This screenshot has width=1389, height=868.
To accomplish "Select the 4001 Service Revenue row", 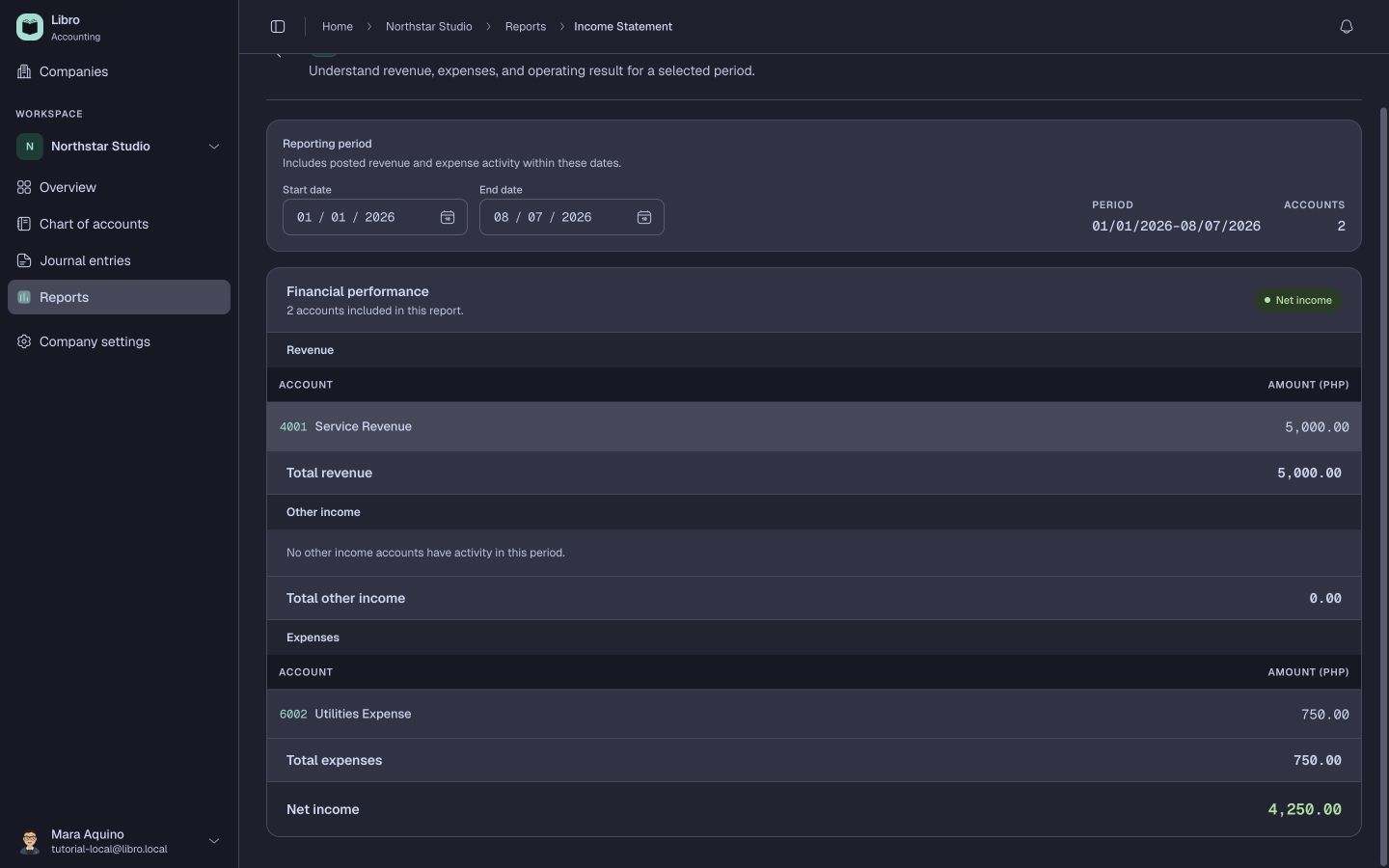I will [814, 426].
